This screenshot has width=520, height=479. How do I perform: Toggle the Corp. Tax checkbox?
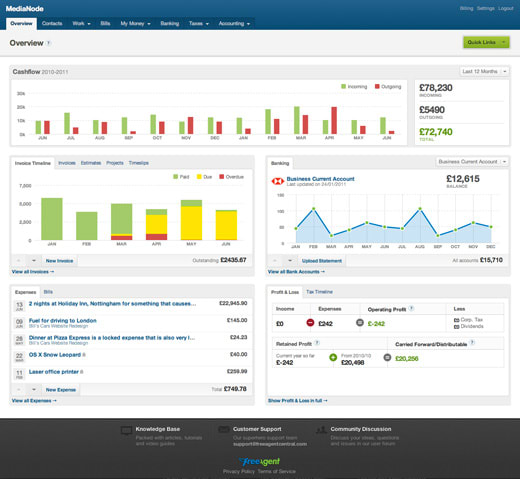pyautogui.click(x=456, y=320)
